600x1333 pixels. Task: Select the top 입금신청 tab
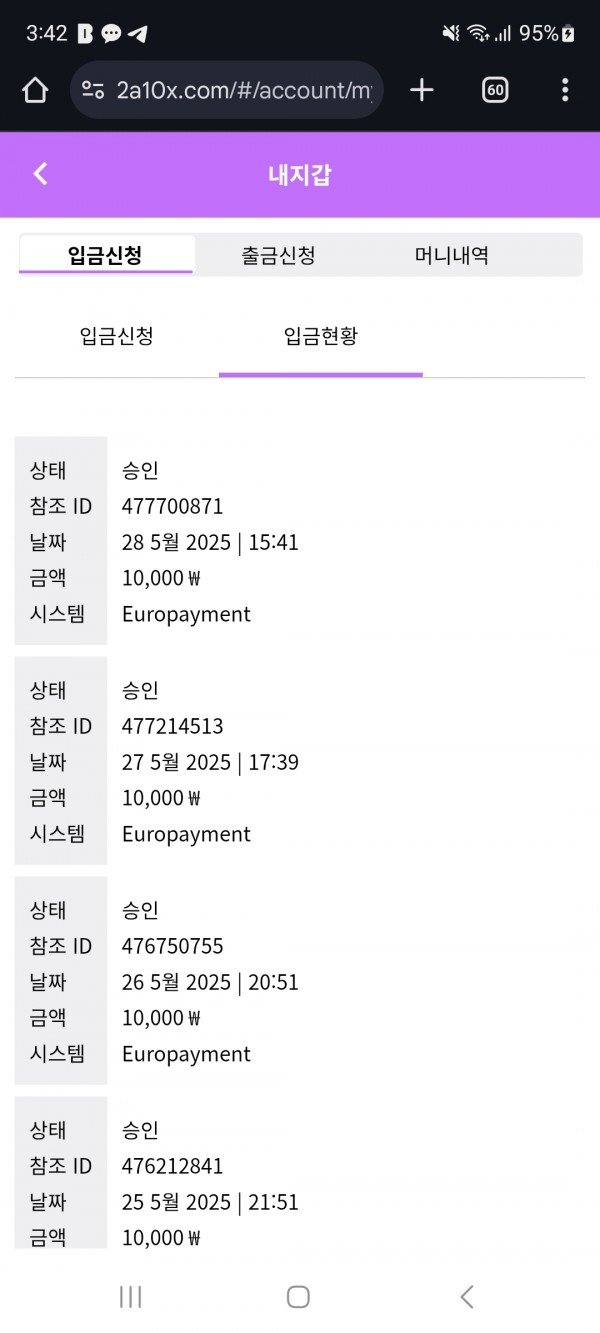coord(105,255)
